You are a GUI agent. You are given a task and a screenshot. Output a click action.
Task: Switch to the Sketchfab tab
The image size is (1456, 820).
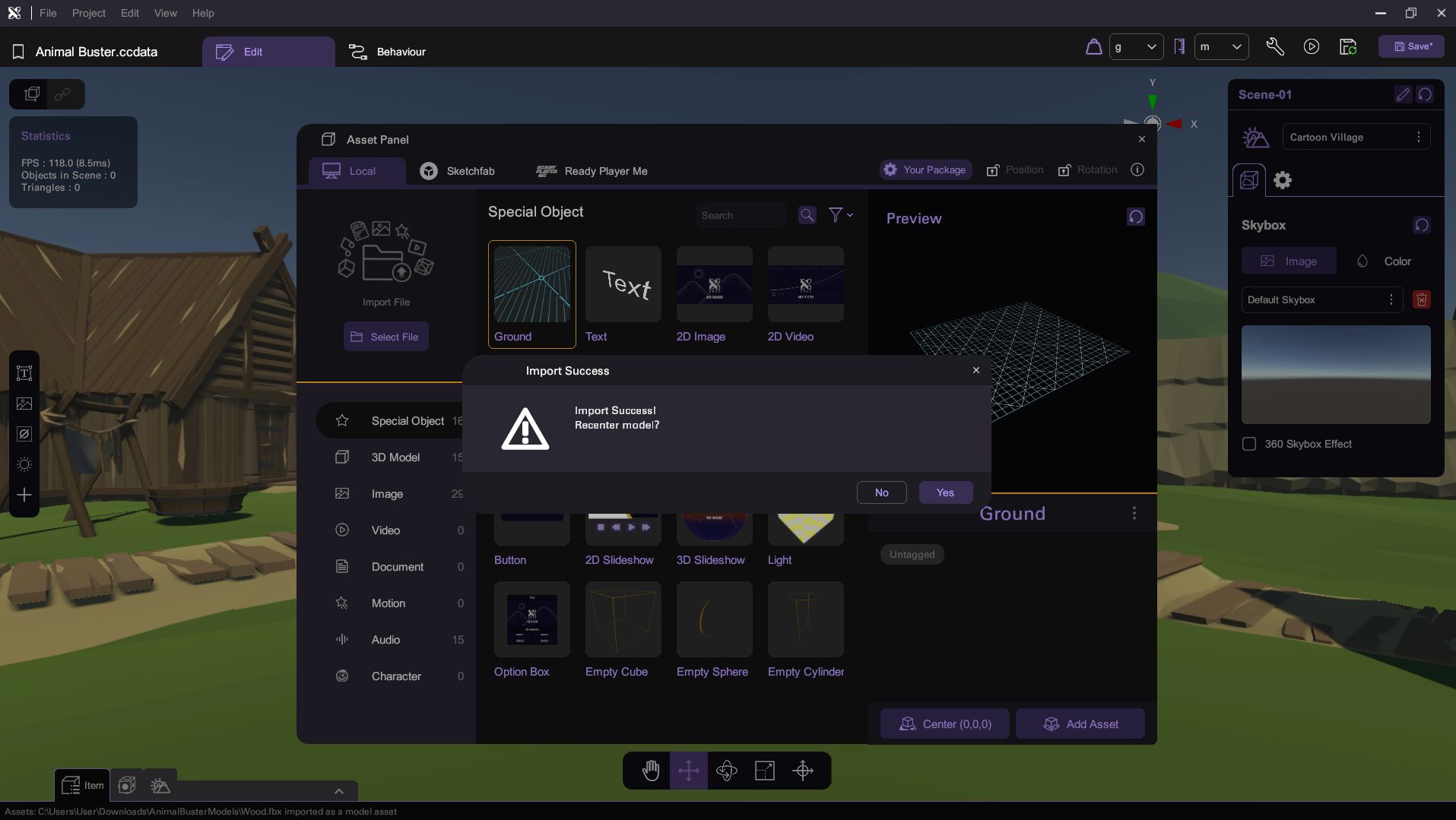tap(458, 171)
